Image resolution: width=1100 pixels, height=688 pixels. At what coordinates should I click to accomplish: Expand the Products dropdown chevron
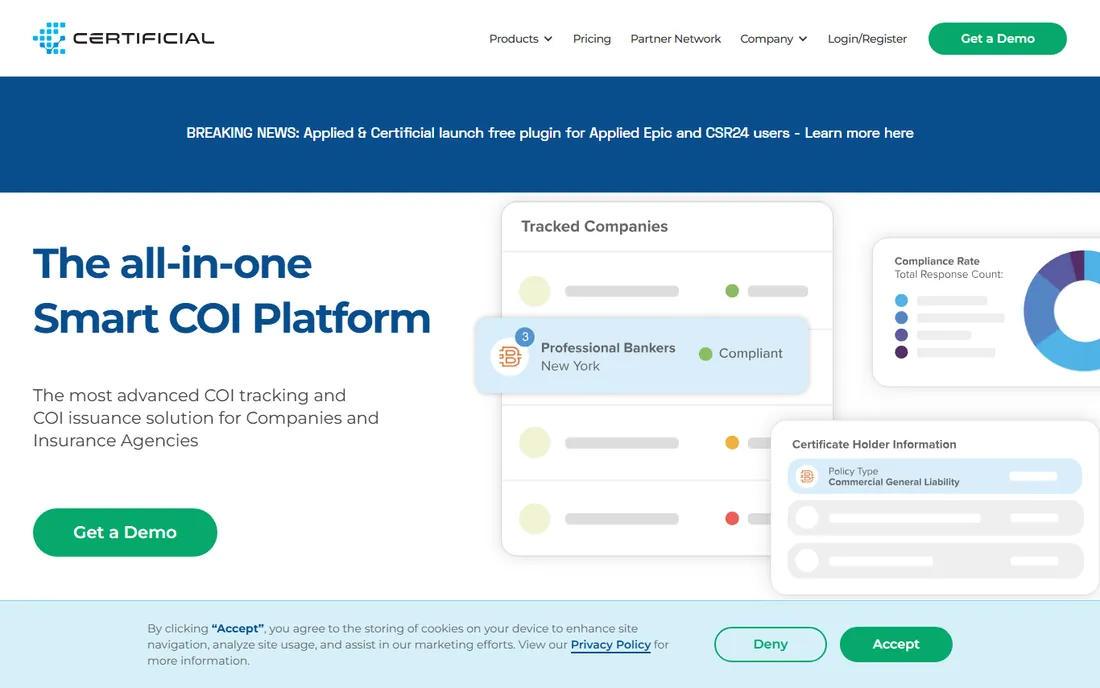pyautogui.click(x=548, y=39)
